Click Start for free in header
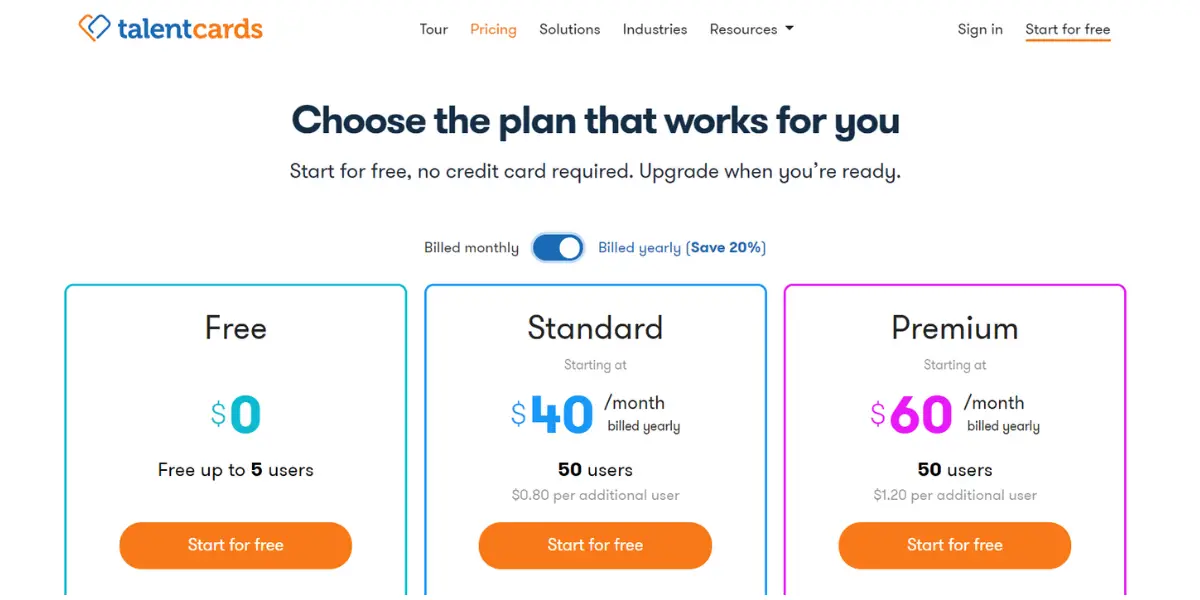 [1068, 29]
